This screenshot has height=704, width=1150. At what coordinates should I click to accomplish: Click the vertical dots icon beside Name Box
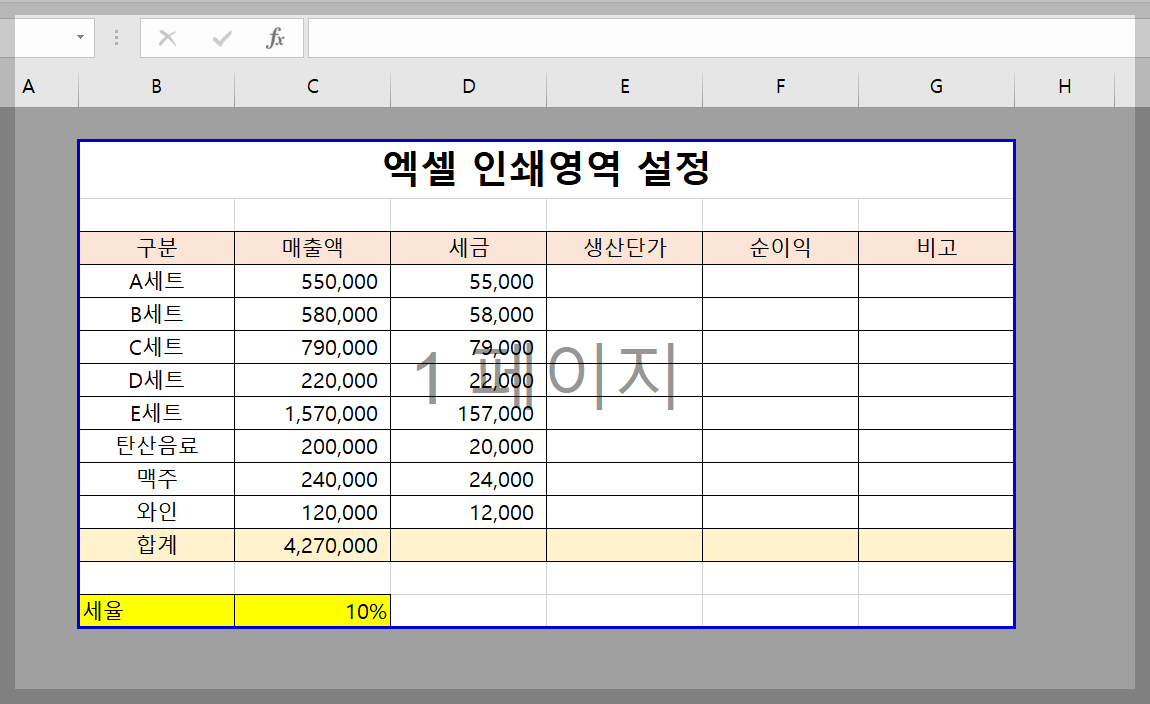coord(116,37)
